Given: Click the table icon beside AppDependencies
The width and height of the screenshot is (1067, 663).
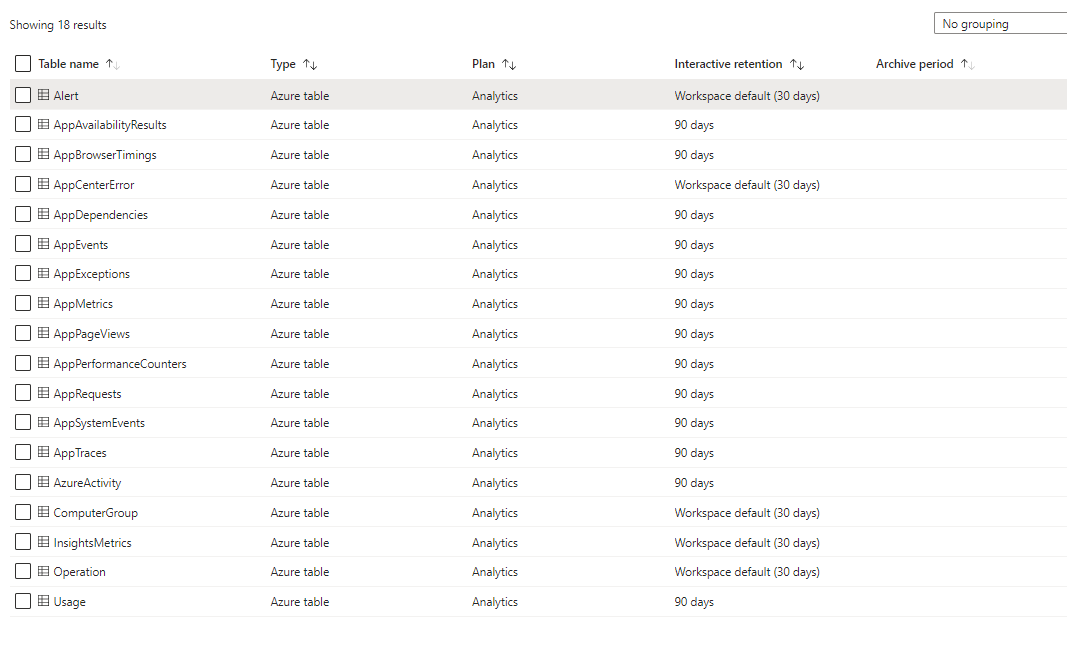Looking at the screenshot, I should click(x=44, y=214).
